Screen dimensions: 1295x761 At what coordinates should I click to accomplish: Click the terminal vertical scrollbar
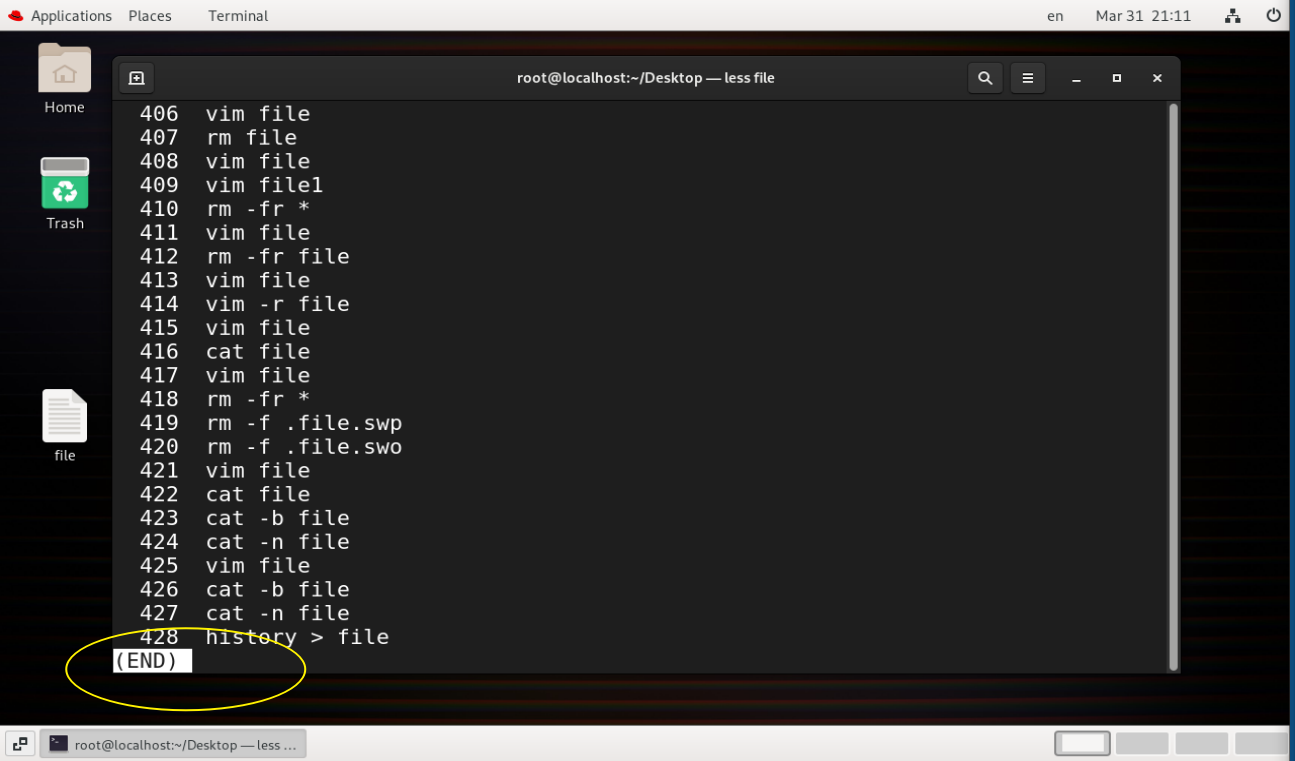pos(1173,386)
